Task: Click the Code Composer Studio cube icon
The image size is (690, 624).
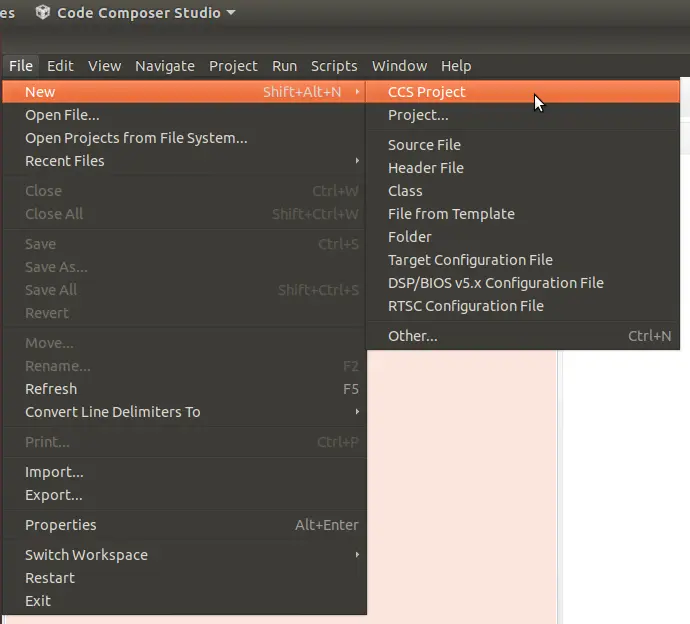Action: point(42,12)
